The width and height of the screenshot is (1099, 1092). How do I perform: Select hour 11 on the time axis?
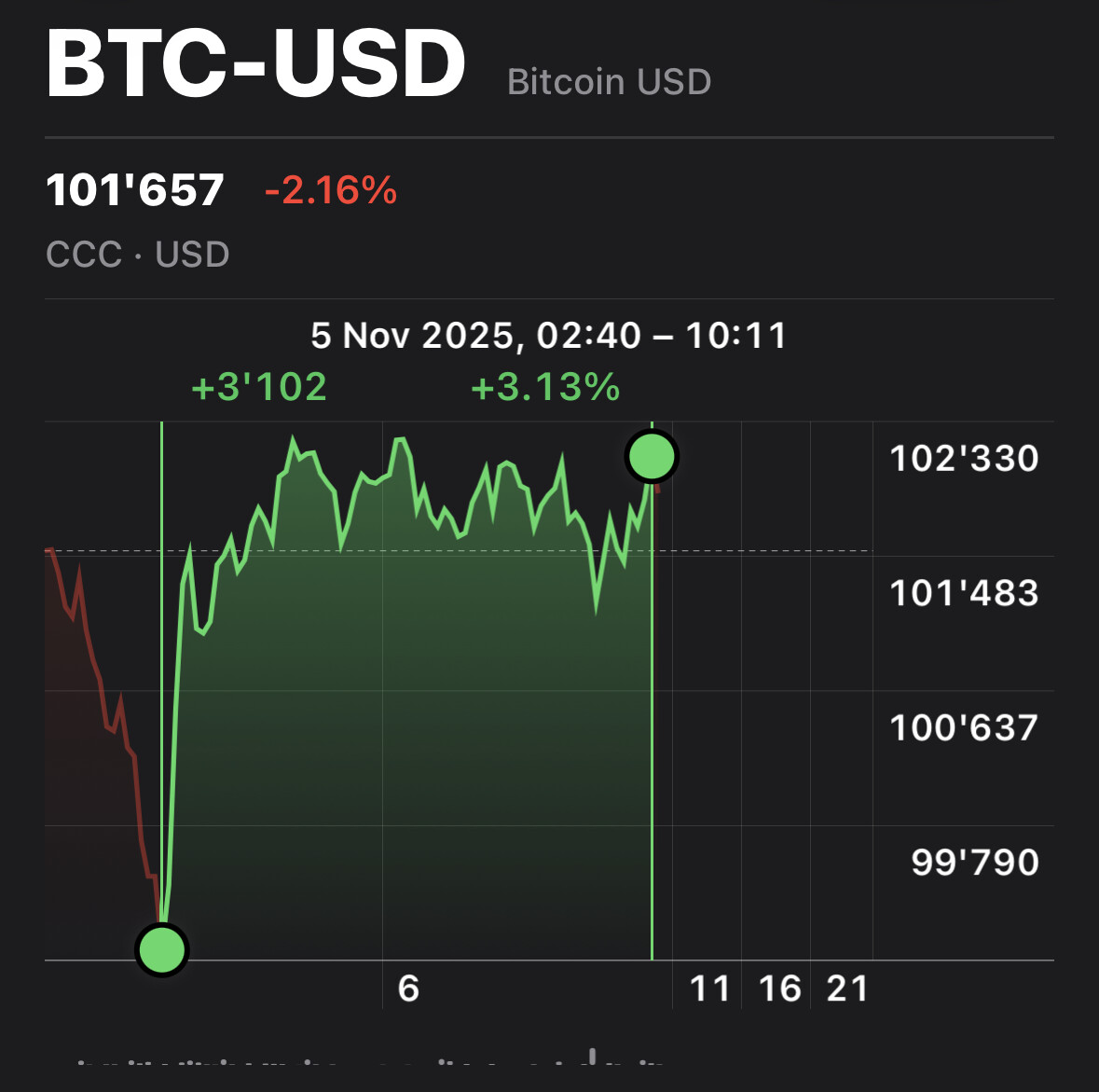[709, 988]
